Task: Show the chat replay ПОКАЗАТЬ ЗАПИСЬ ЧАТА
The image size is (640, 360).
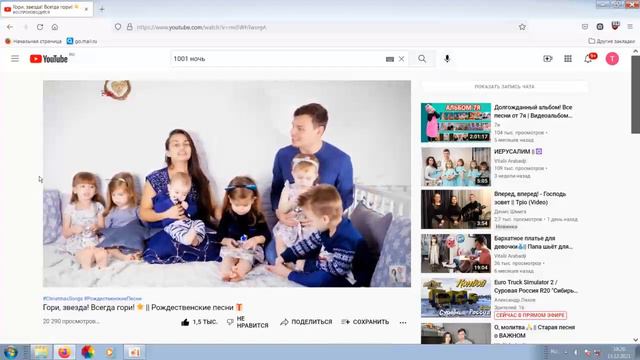Action: [504, 87]
